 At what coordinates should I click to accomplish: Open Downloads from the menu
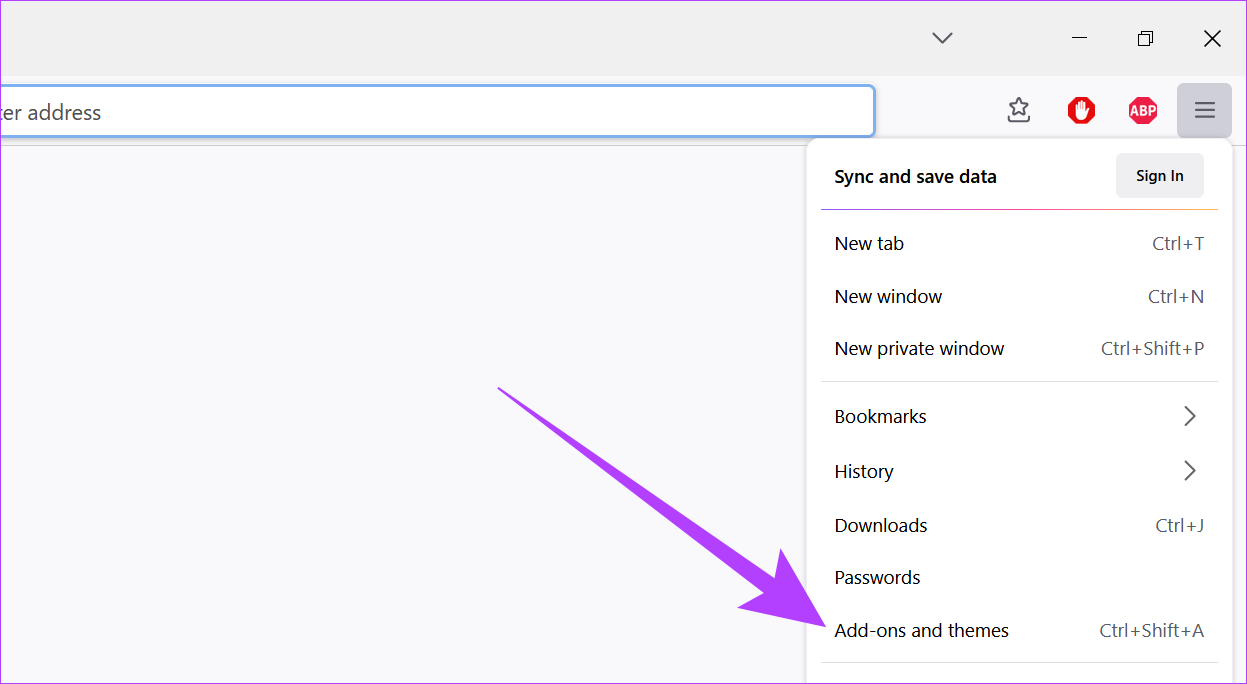[x=1019, y=526]
